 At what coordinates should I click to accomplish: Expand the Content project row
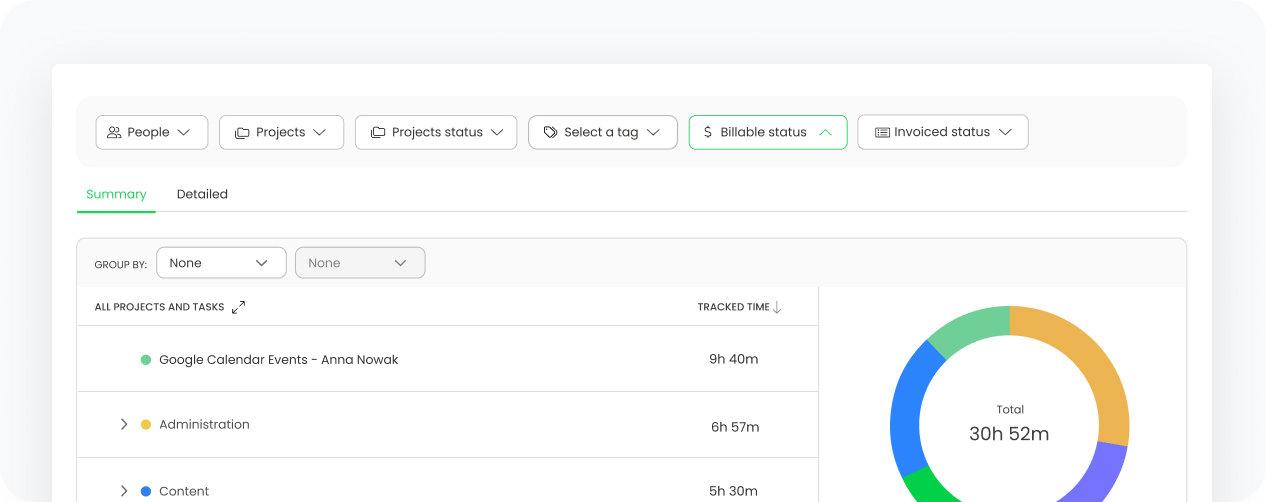pyautogui.click(x=124, y=491)
